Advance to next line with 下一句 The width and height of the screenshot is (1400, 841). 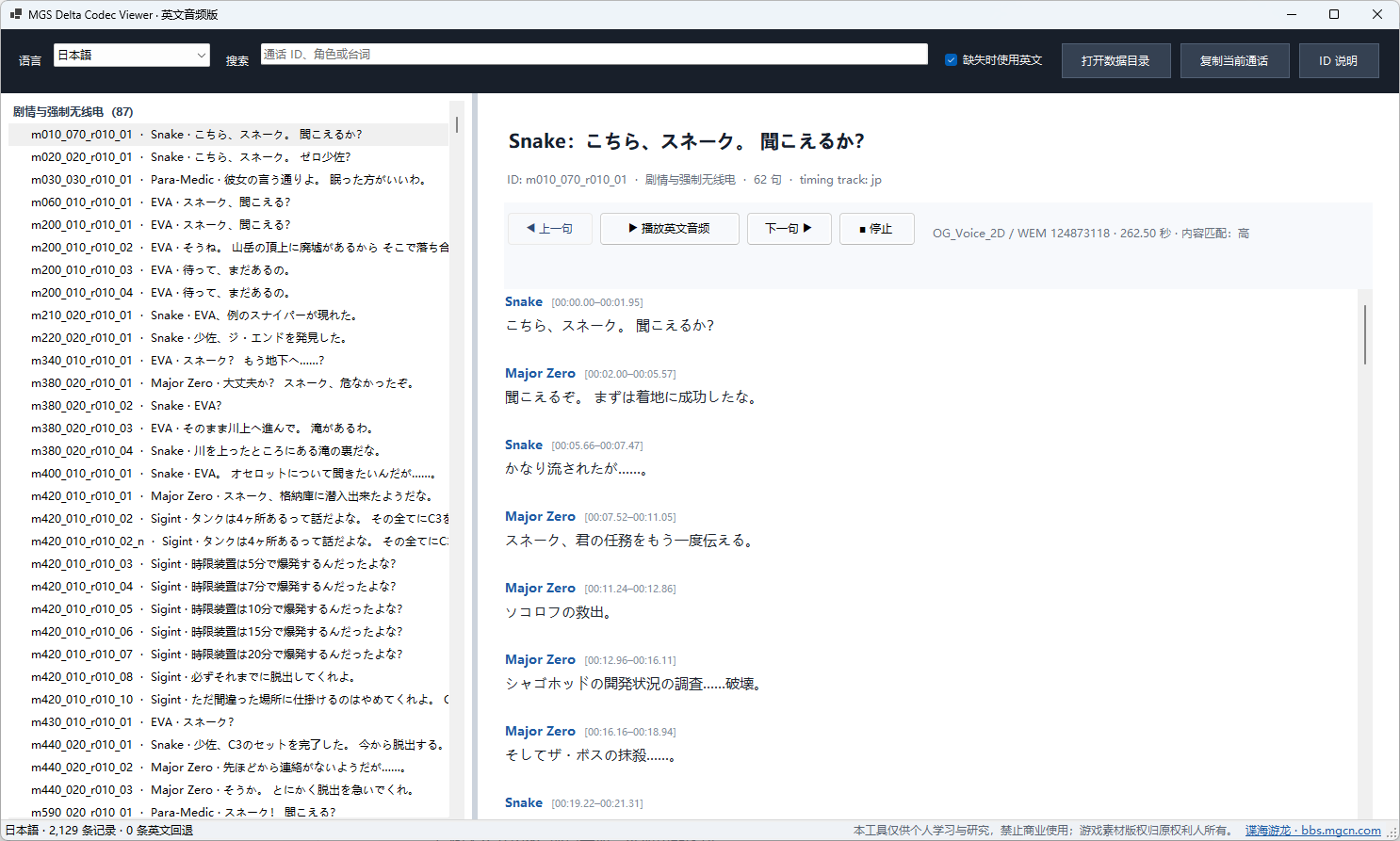(x=789, y=229)
